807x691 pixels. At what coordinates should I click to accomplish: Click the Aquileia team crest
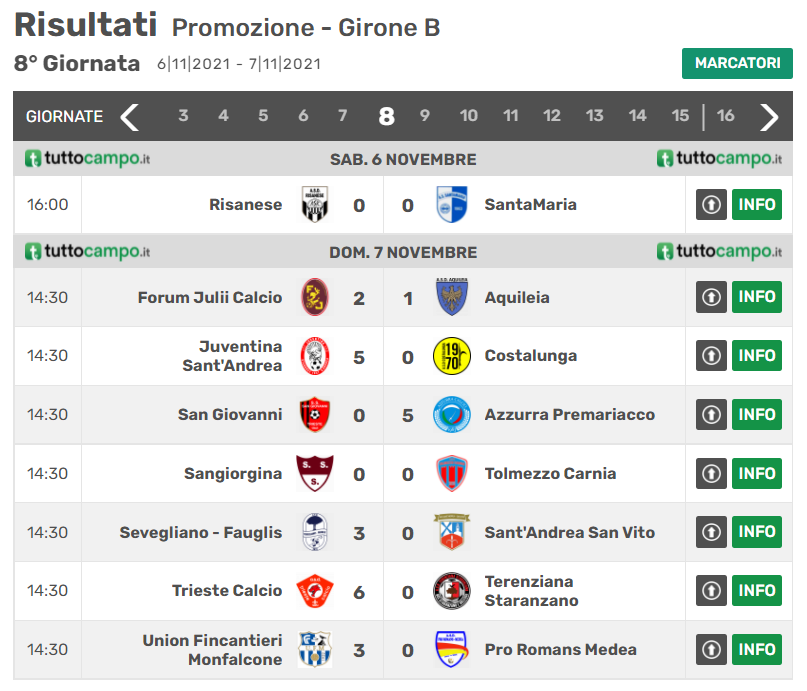452,297
